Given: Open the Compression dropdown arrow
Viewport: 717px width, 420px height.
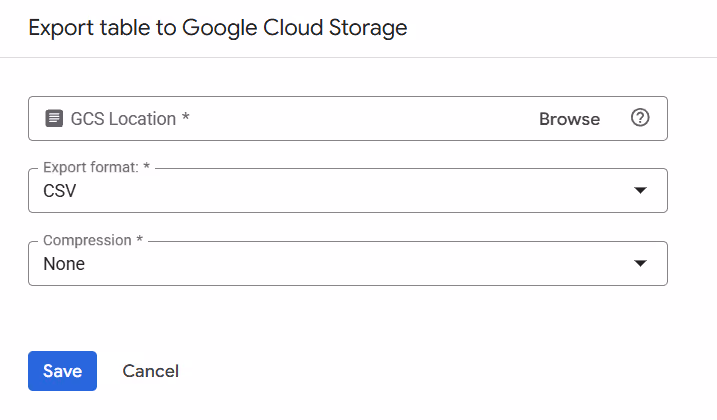Looking at the screenshot, I should pyautogui.click(x=641, y=264).
